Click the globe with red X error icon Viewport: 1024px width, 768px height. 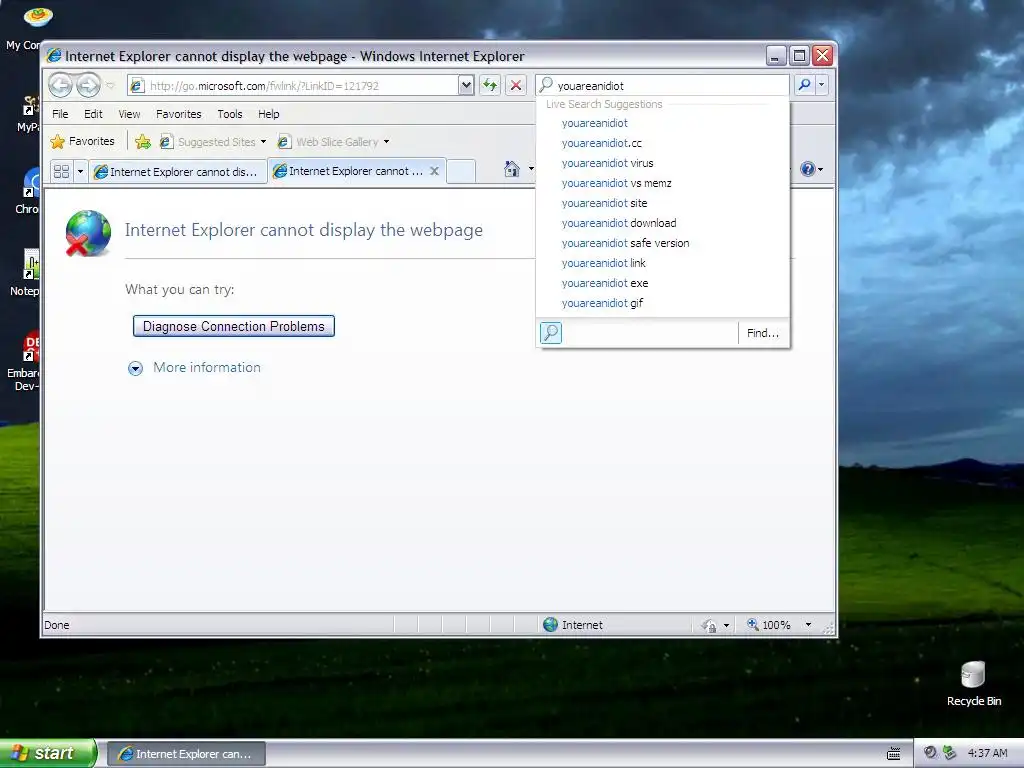click(x=88, y=233)
